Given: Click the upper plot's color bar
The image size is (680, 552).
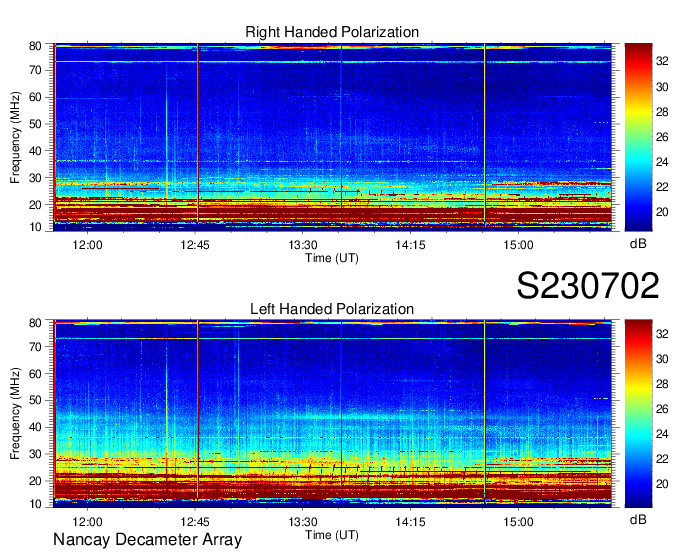Looking at the screenshot, I should (x=638, y=137).
